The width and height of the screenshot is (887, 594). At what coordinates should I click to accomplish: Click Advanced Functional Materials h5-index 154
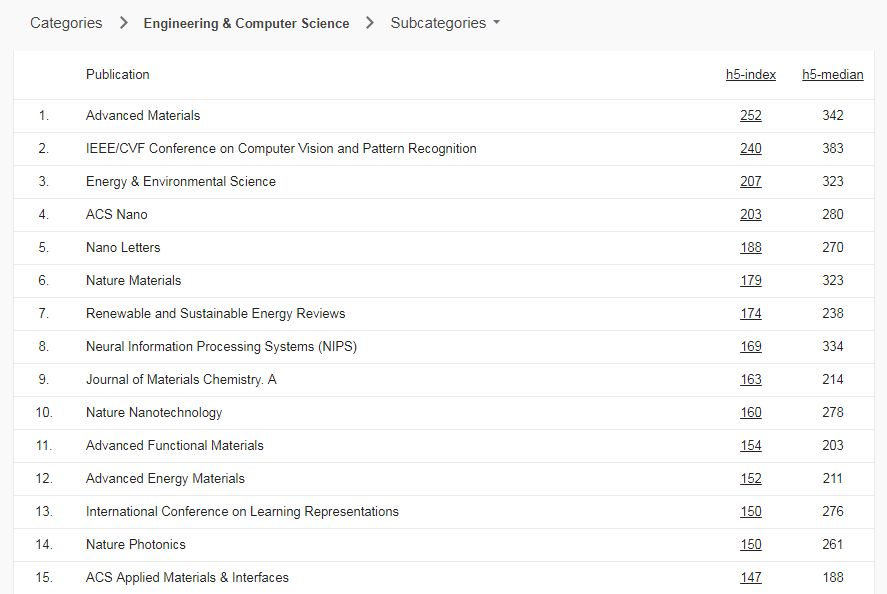[751, 446]
